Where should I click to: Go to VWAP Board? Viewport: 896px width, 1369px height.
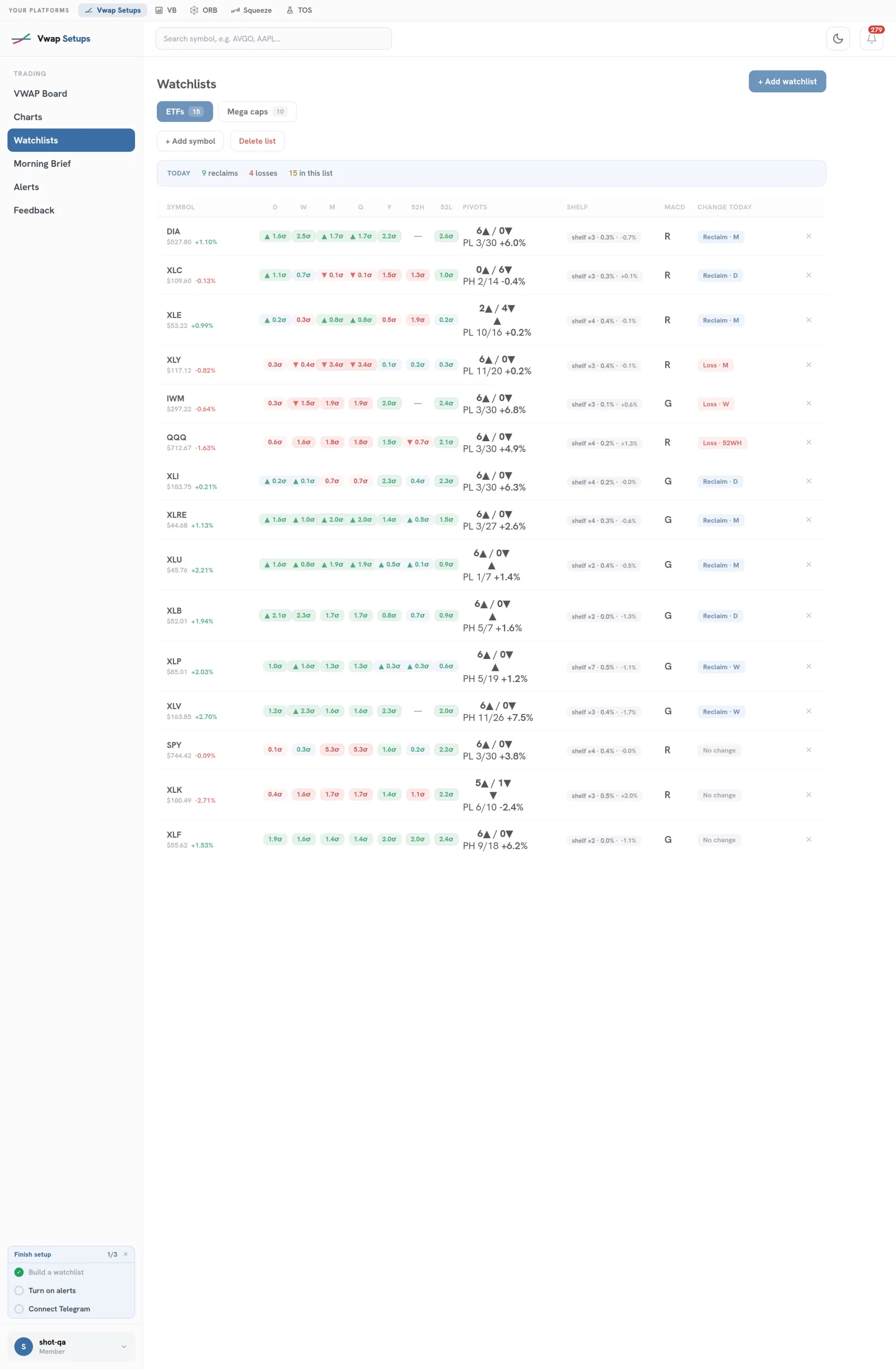pos(71,94)
